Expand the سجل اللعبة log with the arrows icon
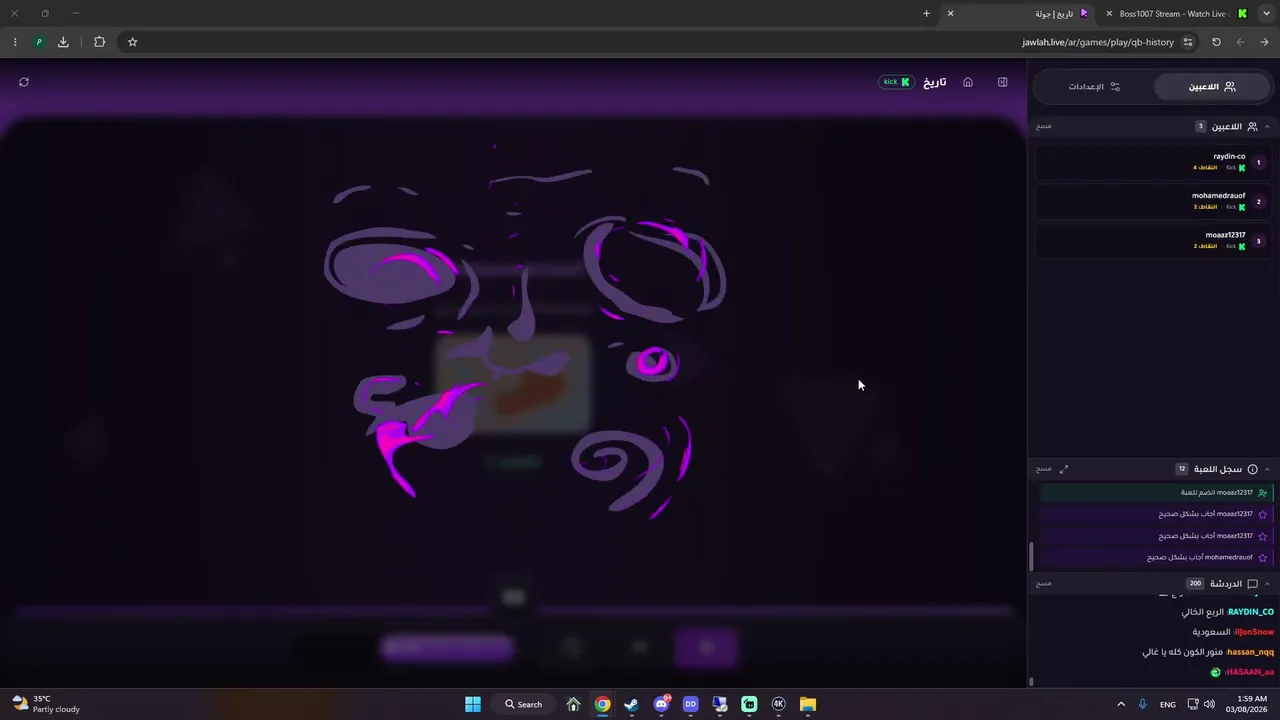The image size is (1280, 720). point(1064,469)
